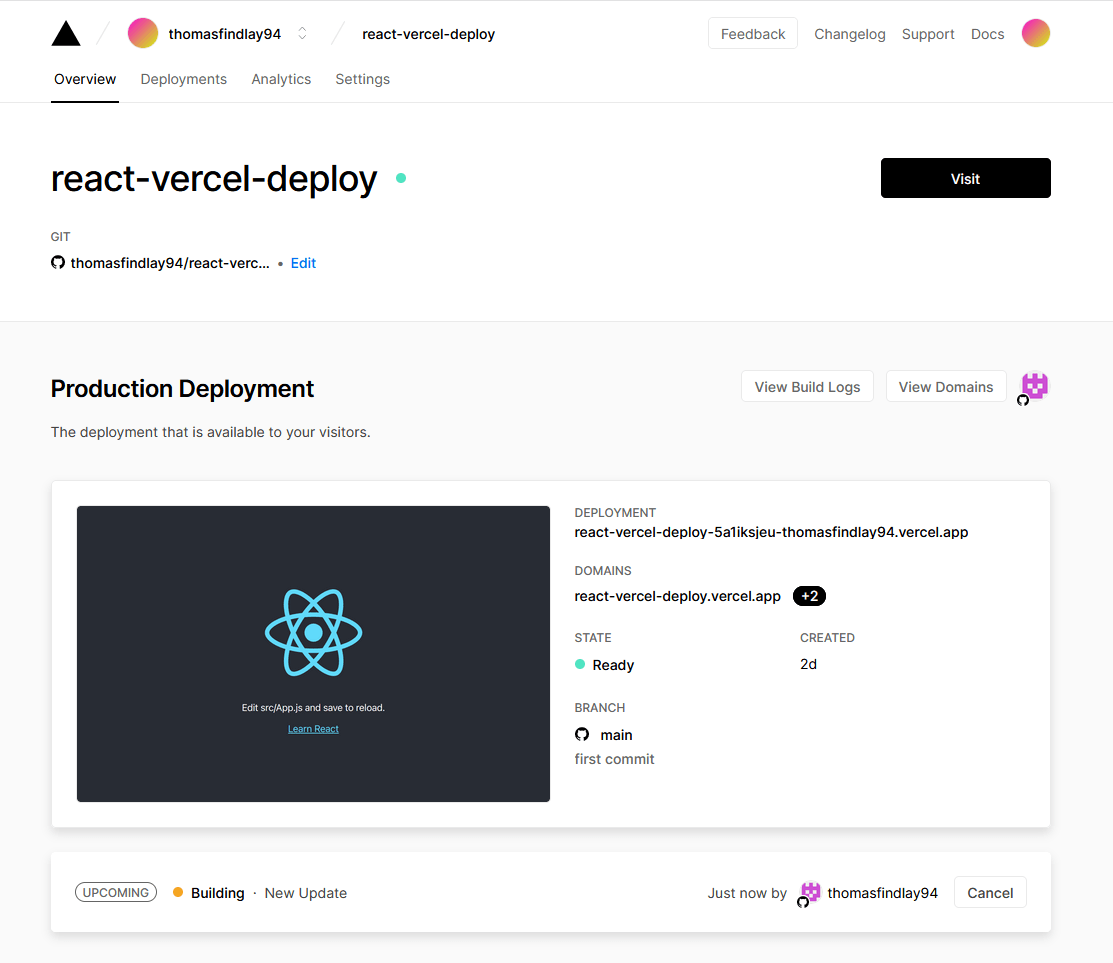Open user profile avatar at top right
The height and width of the screenshot is (963, 1113).
(1036, 33)
